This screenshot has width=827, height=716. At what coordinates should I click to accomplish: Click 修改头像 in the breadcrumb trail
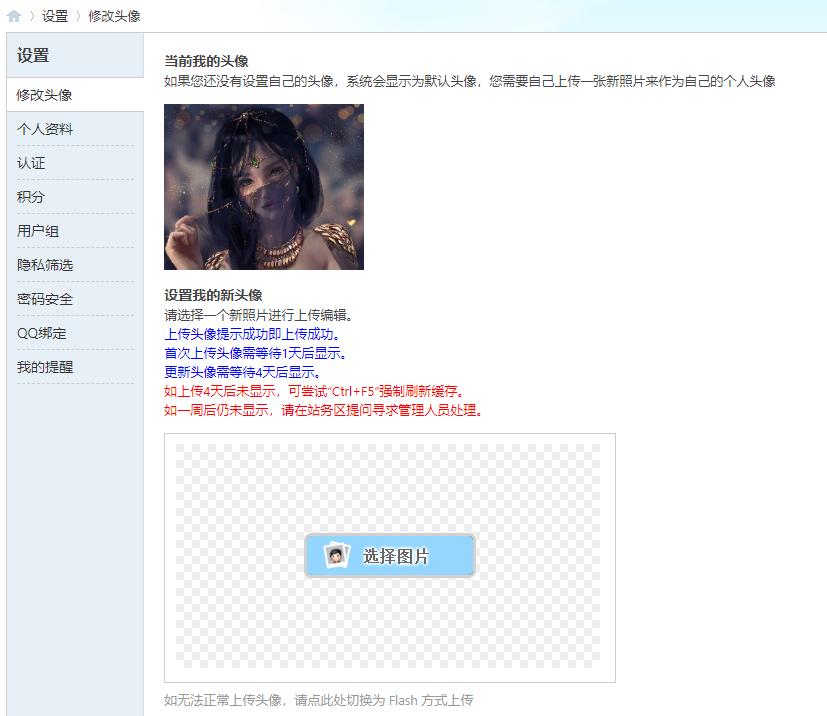pos(113,16)
